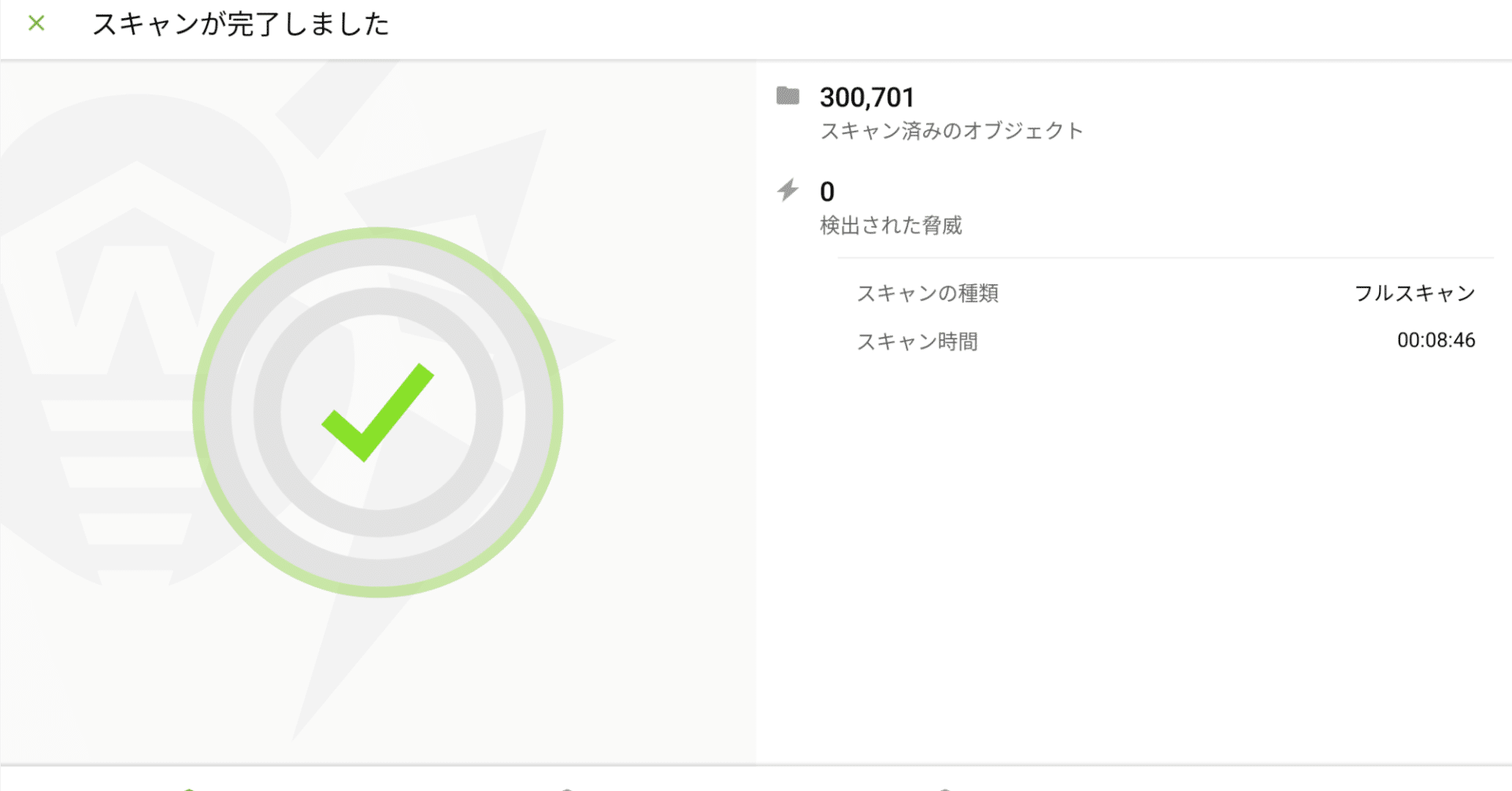Click the フルスキャン value
Image resolution: width=1512 pixels, height=791 pixels.
pos(1414,294)
